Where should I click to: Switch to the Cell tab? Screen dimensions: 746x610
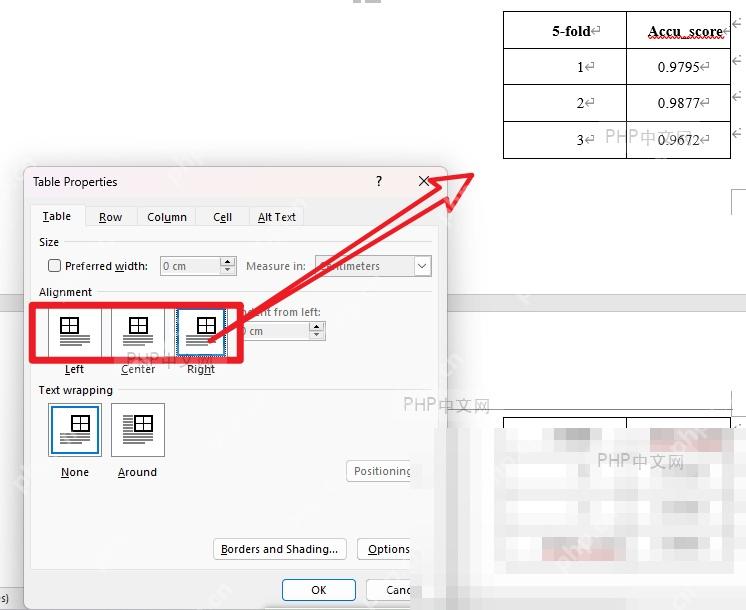coord(223,217)
